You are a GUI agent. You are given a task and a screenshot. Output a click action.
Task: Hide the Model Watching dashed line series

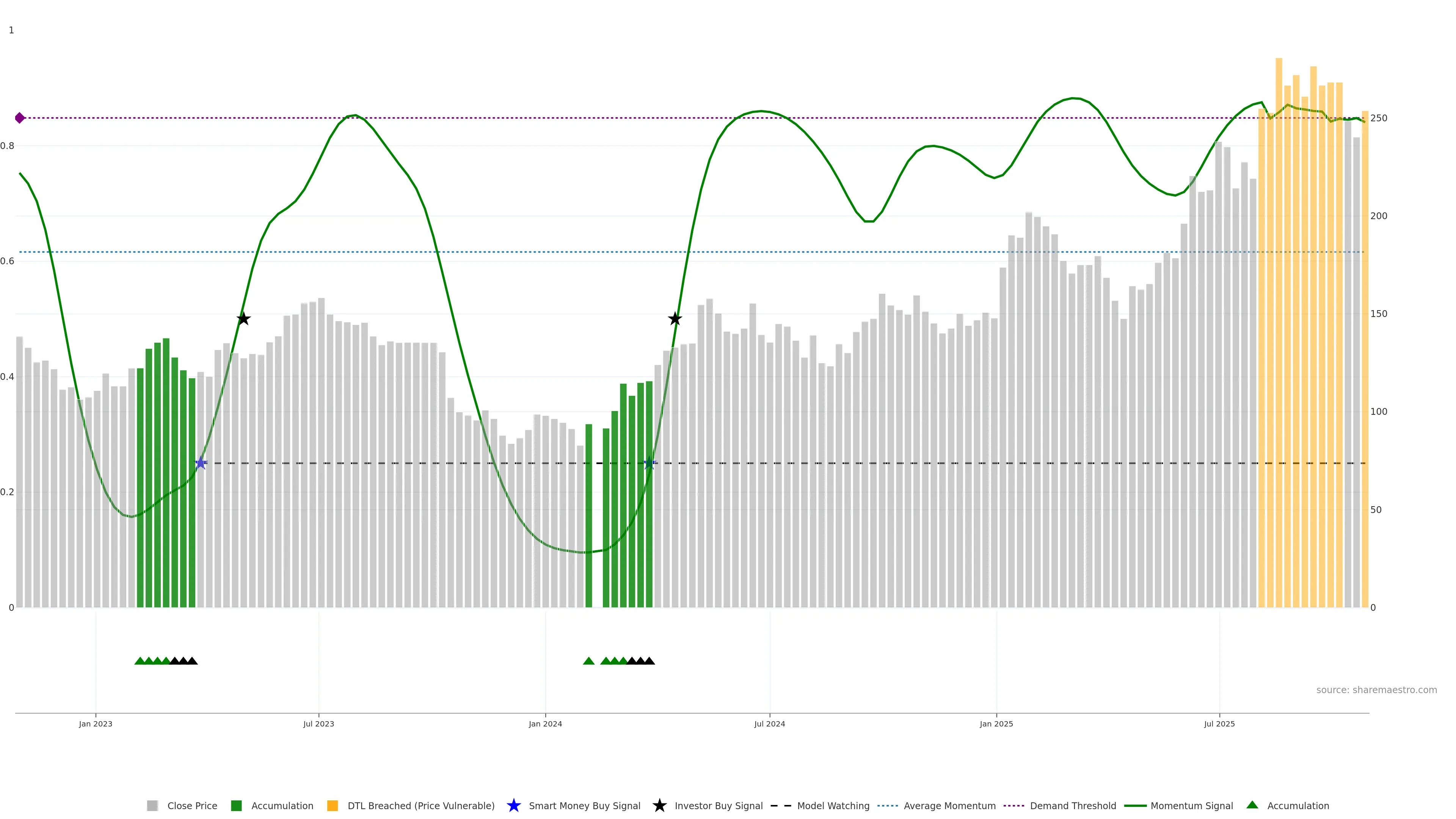833,806
